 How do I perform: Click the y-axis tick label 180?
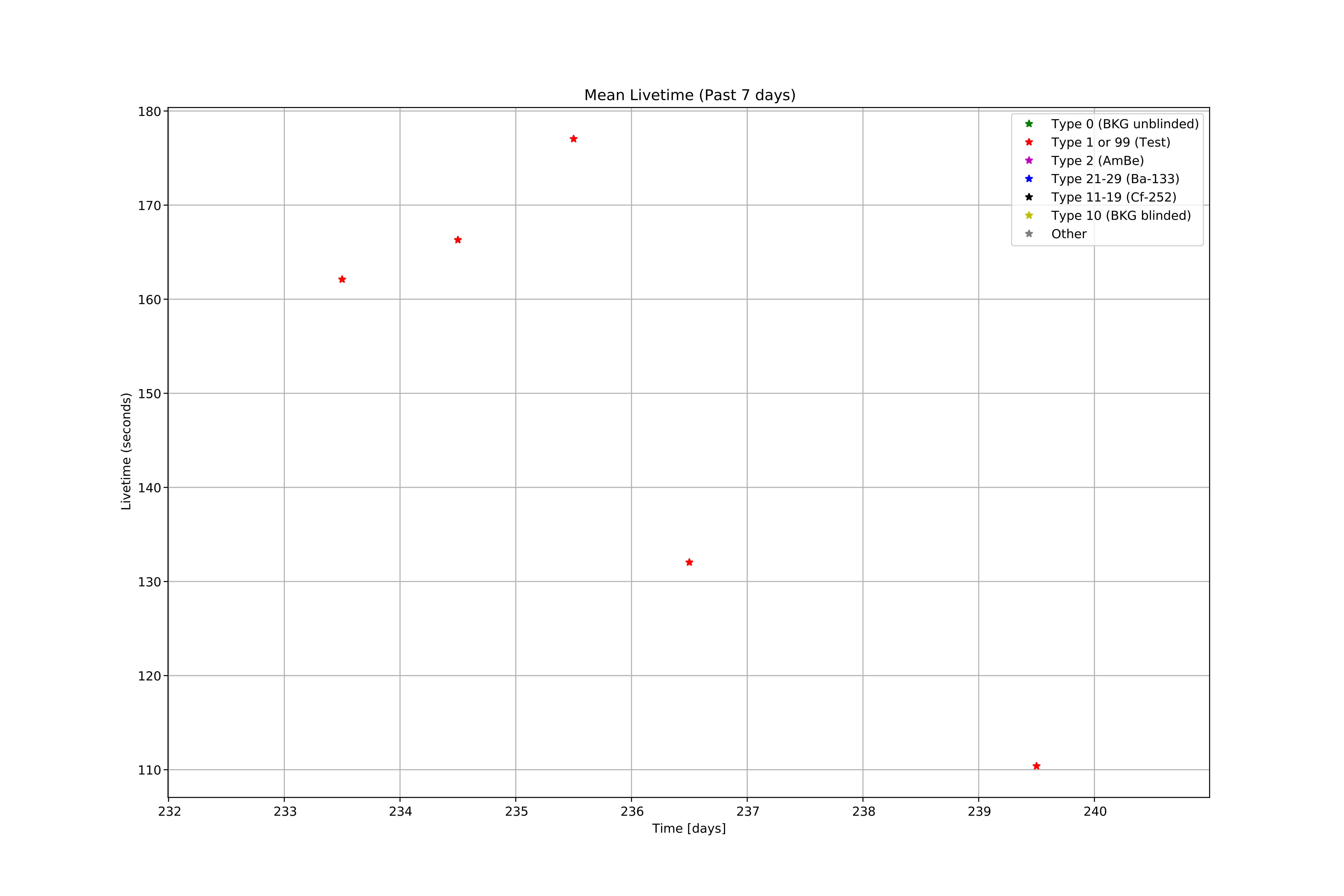[x=150, y=112]
